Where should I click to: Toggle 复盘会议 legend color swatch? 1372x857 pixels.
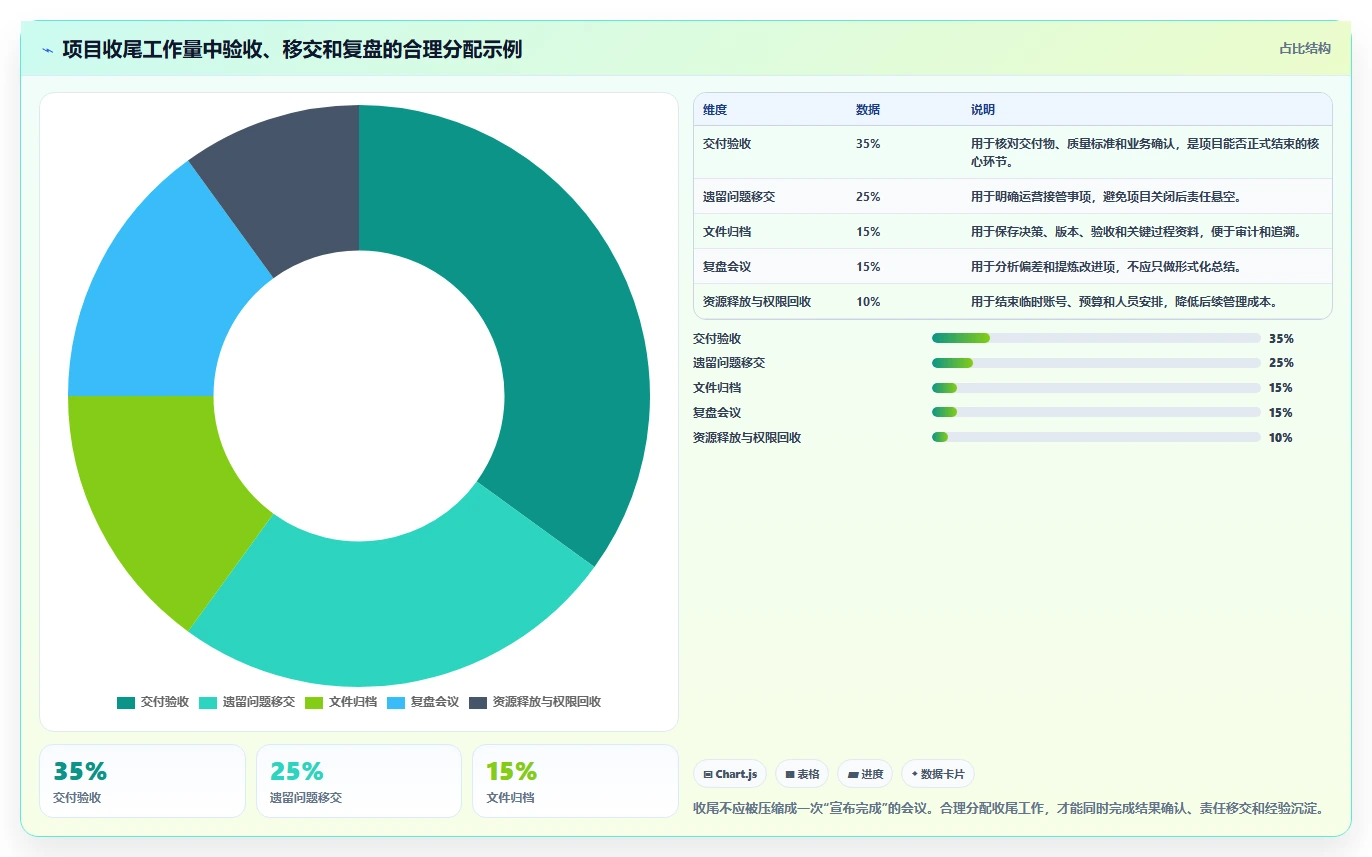(396, 702)
